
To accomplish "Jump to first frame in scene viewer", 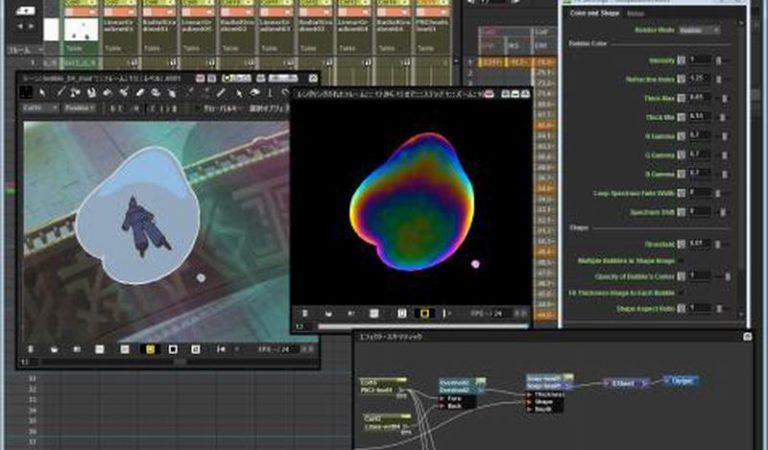I will [221, 349].
